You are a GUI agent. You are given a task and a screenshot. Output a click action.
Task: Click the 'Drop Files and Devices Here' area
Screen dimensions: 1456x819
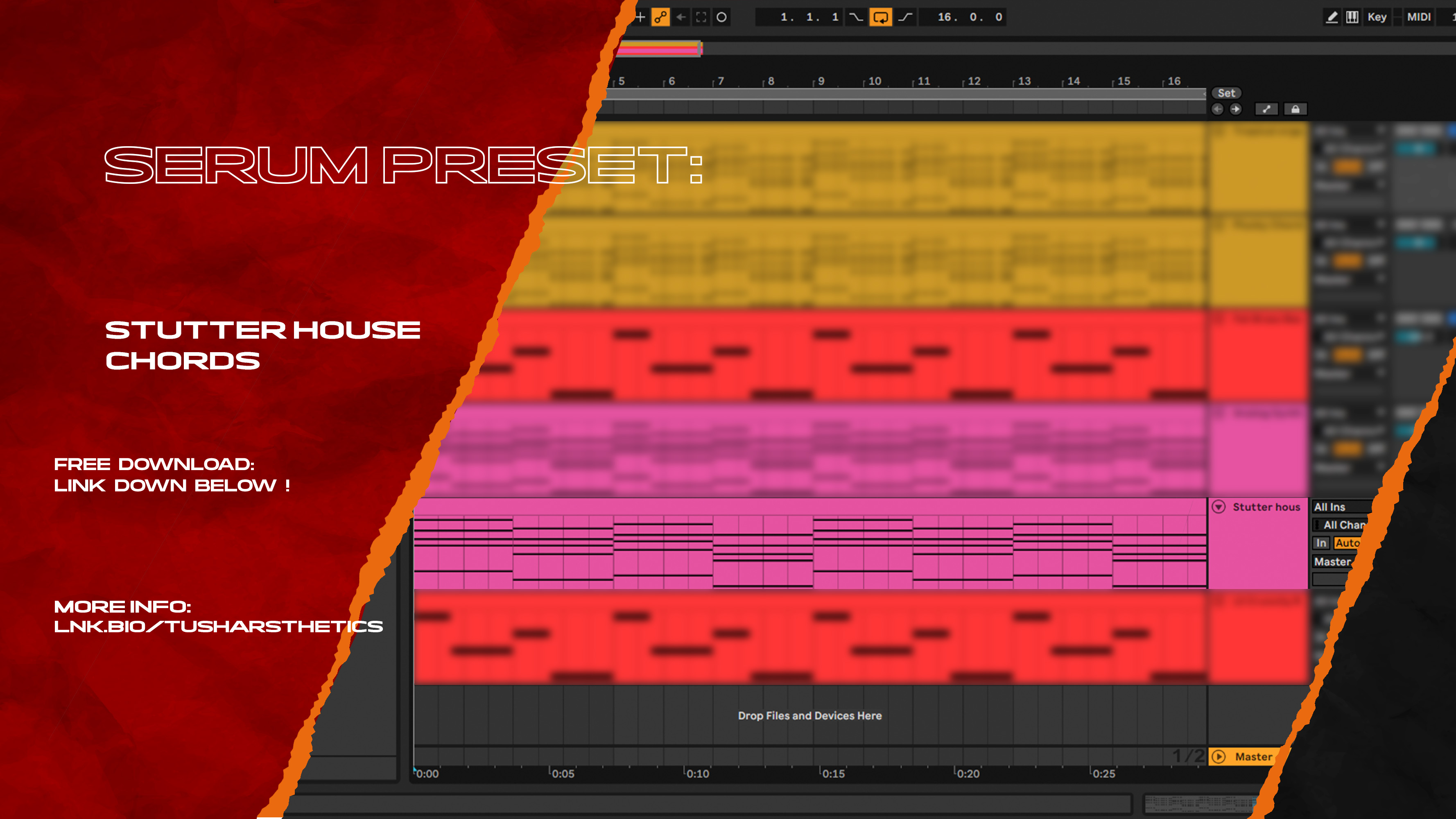[x=810, y=715]
